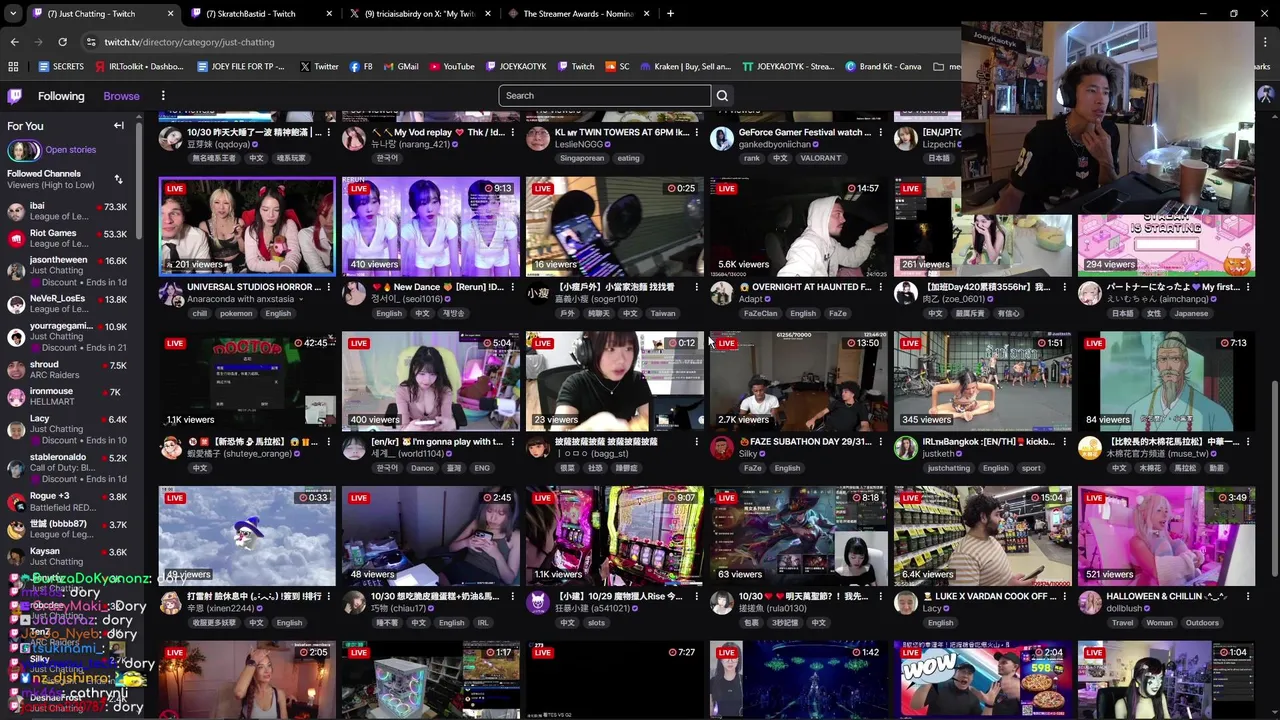Open the Brand Kit - Canva bookmark

(x=883, y=67)
